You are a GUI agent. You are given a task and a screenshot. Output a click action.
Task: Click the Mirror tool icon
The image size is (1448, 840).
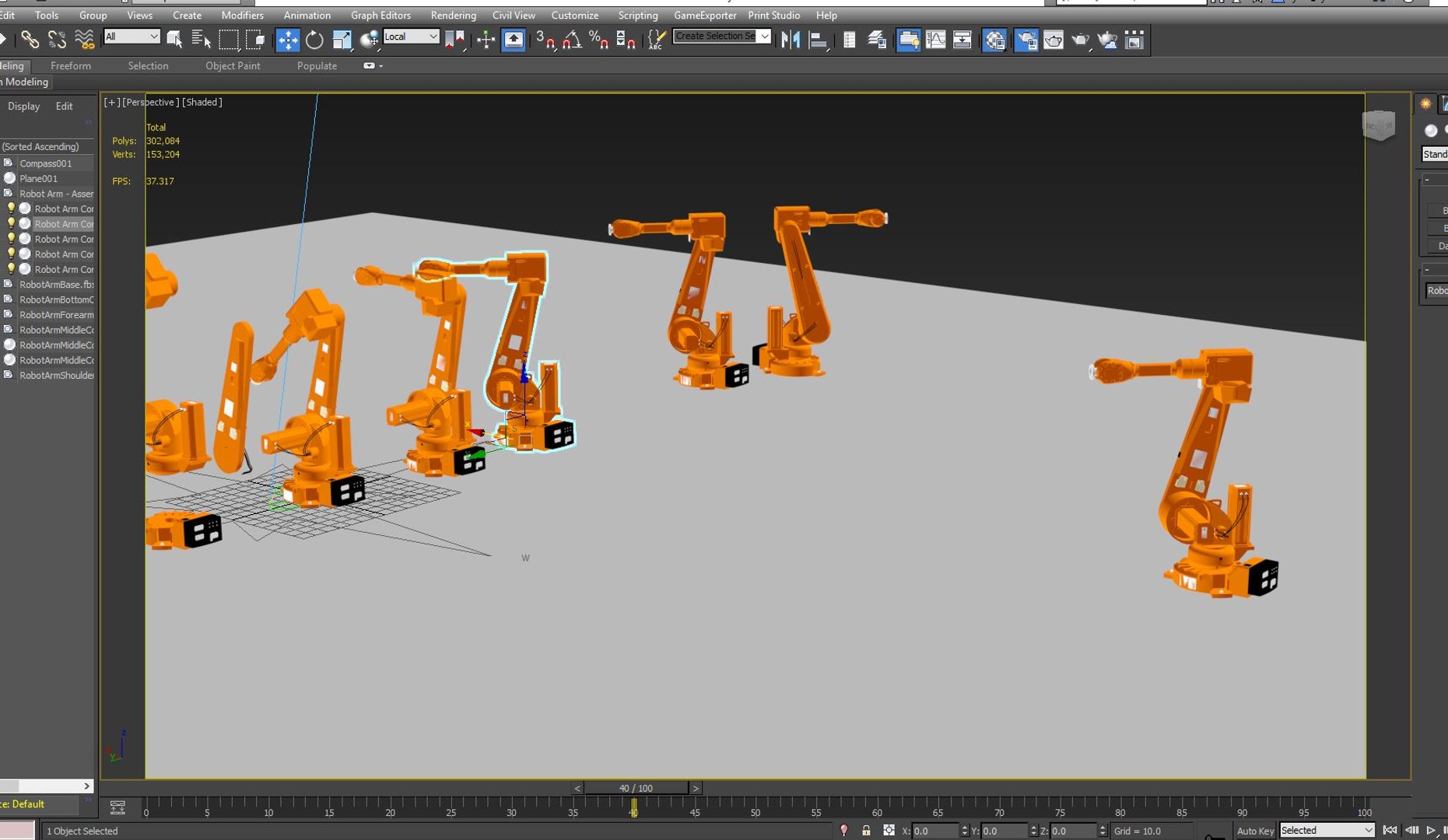(791, 39)
